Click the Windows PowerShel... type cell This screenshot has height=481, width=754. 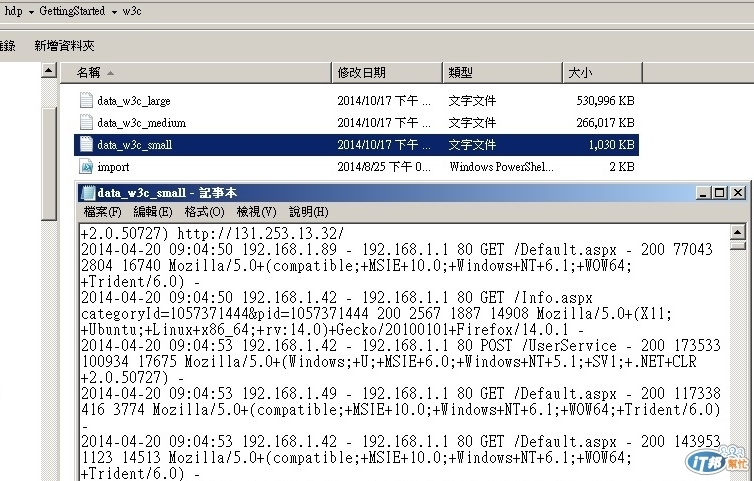(x=502, y=167)
